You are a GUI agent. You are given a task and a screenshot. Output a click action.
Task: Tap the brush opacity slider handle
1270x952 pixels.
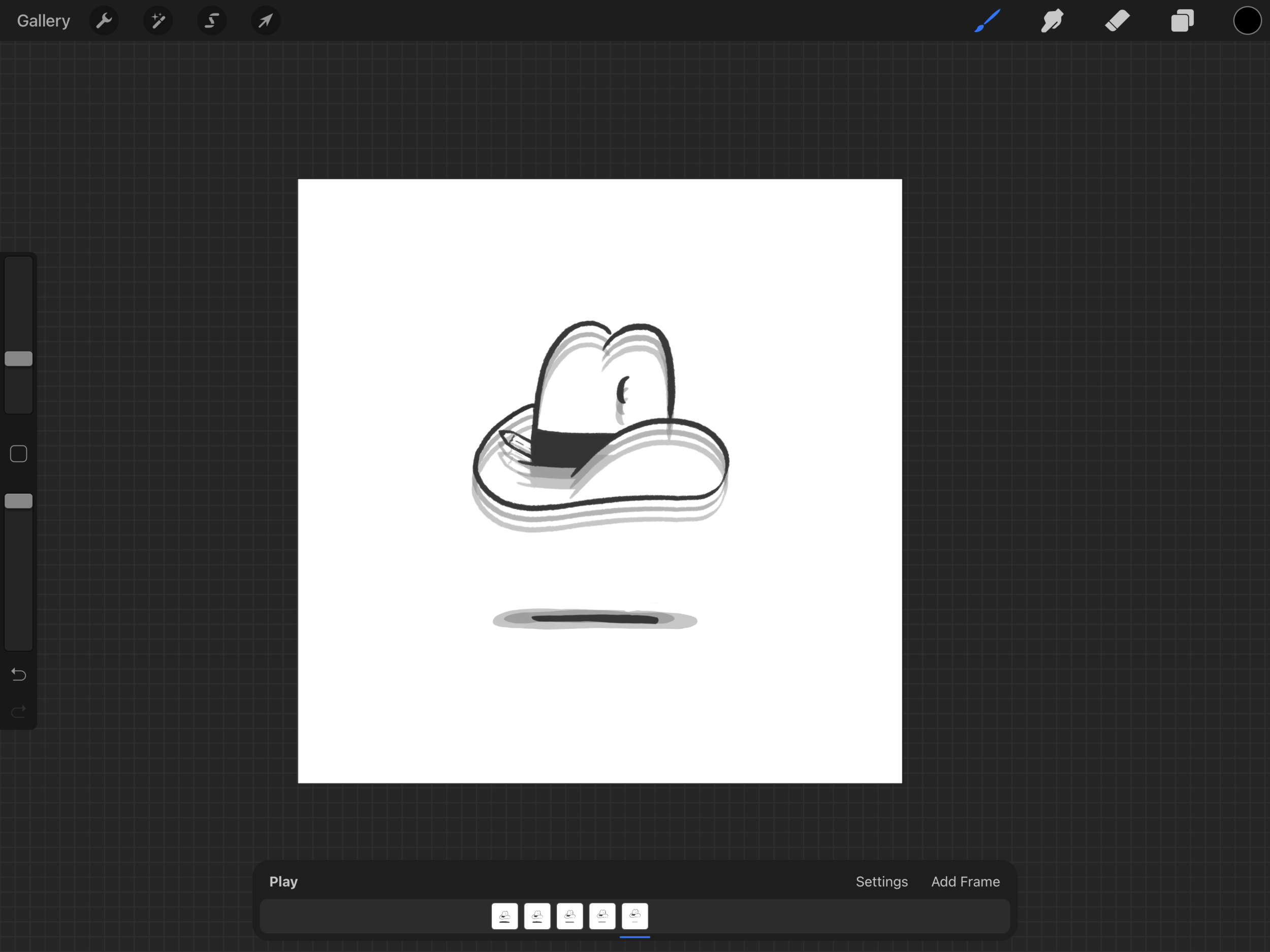point(18,500)
